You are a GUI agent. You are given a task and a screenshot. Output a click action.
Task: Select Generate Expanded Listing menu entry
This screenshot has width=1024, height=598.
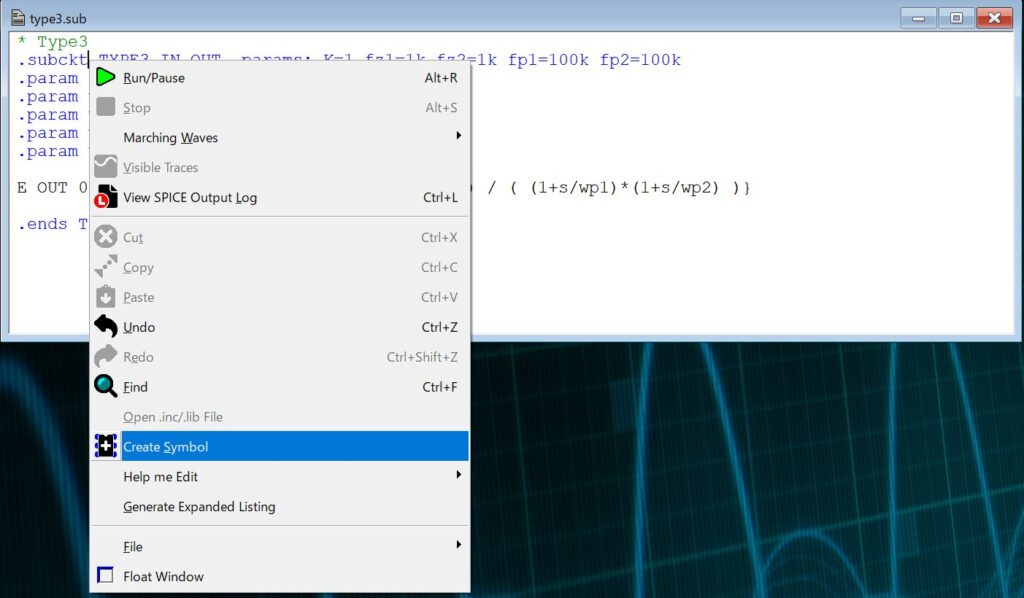pyautogui.click(x=199, y=507)
